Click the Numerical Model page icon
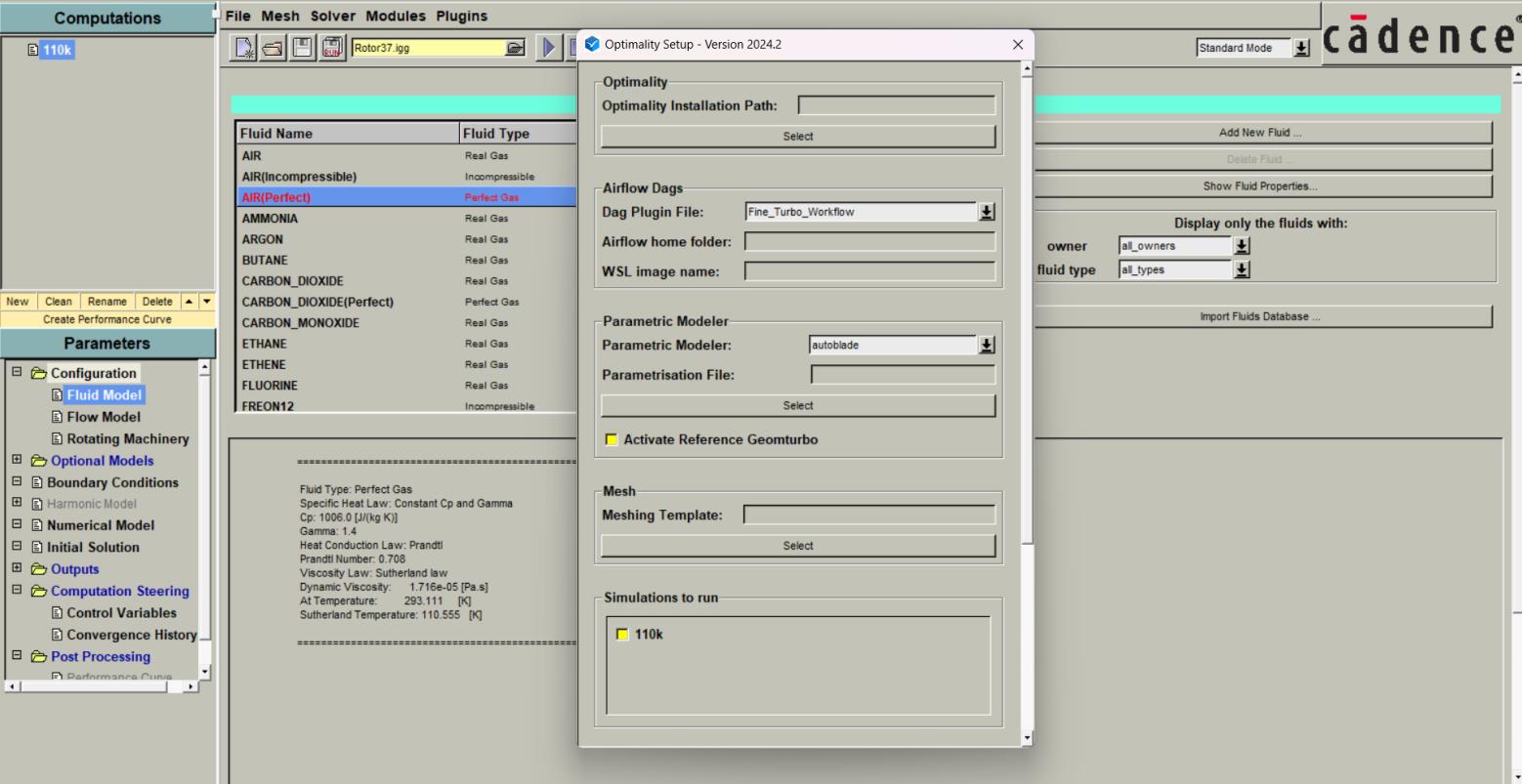The height and width of the screenshot is (784, 1522). [x=37, y=525]
